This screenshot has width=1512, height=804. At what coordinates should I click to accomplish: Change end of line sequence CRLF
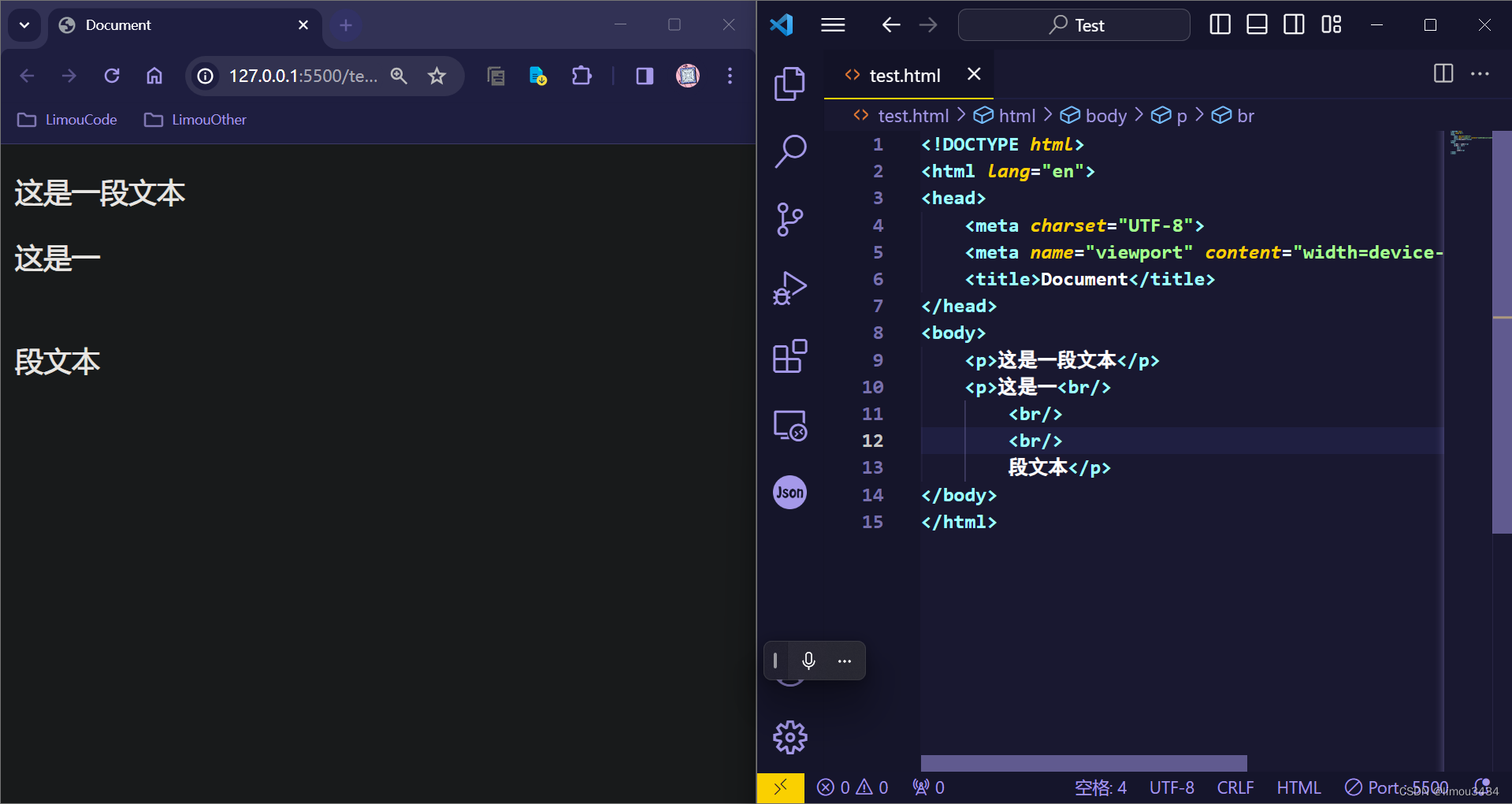tap(1235, 787)
